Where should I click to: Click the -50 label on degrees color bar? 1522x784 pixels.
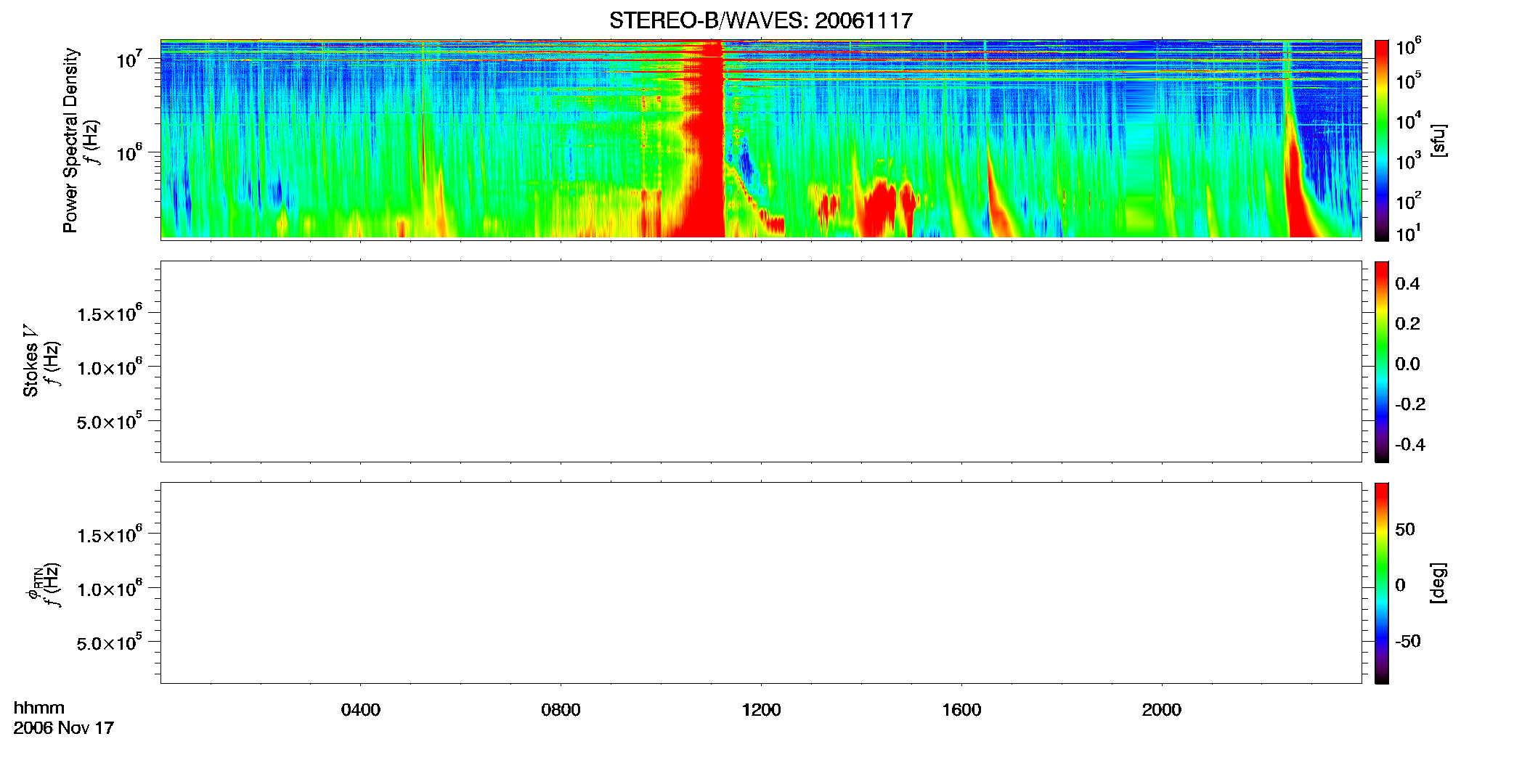coord(1408,641)
